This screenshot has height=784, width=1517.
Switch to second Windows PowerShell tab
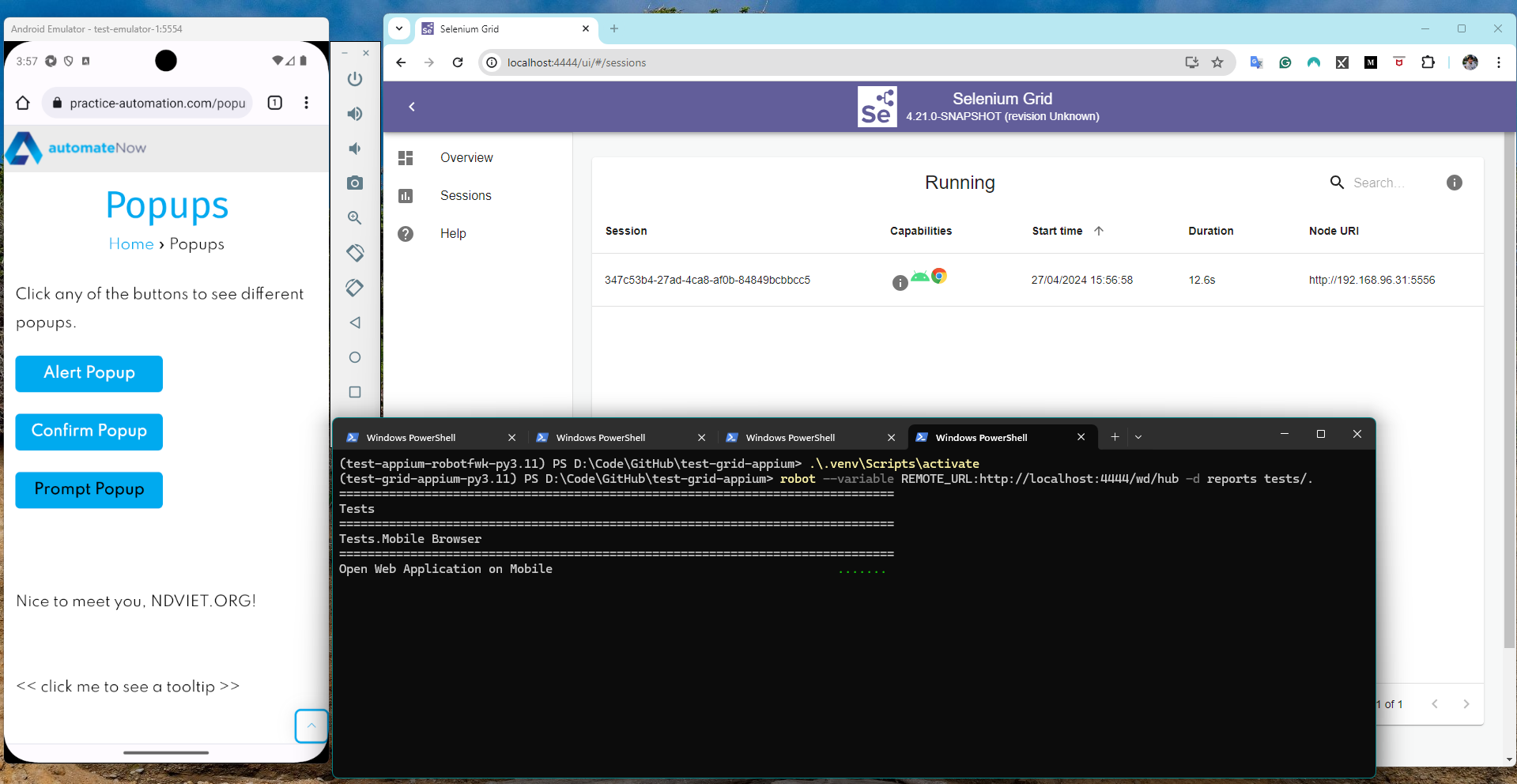tap(621, 437)
